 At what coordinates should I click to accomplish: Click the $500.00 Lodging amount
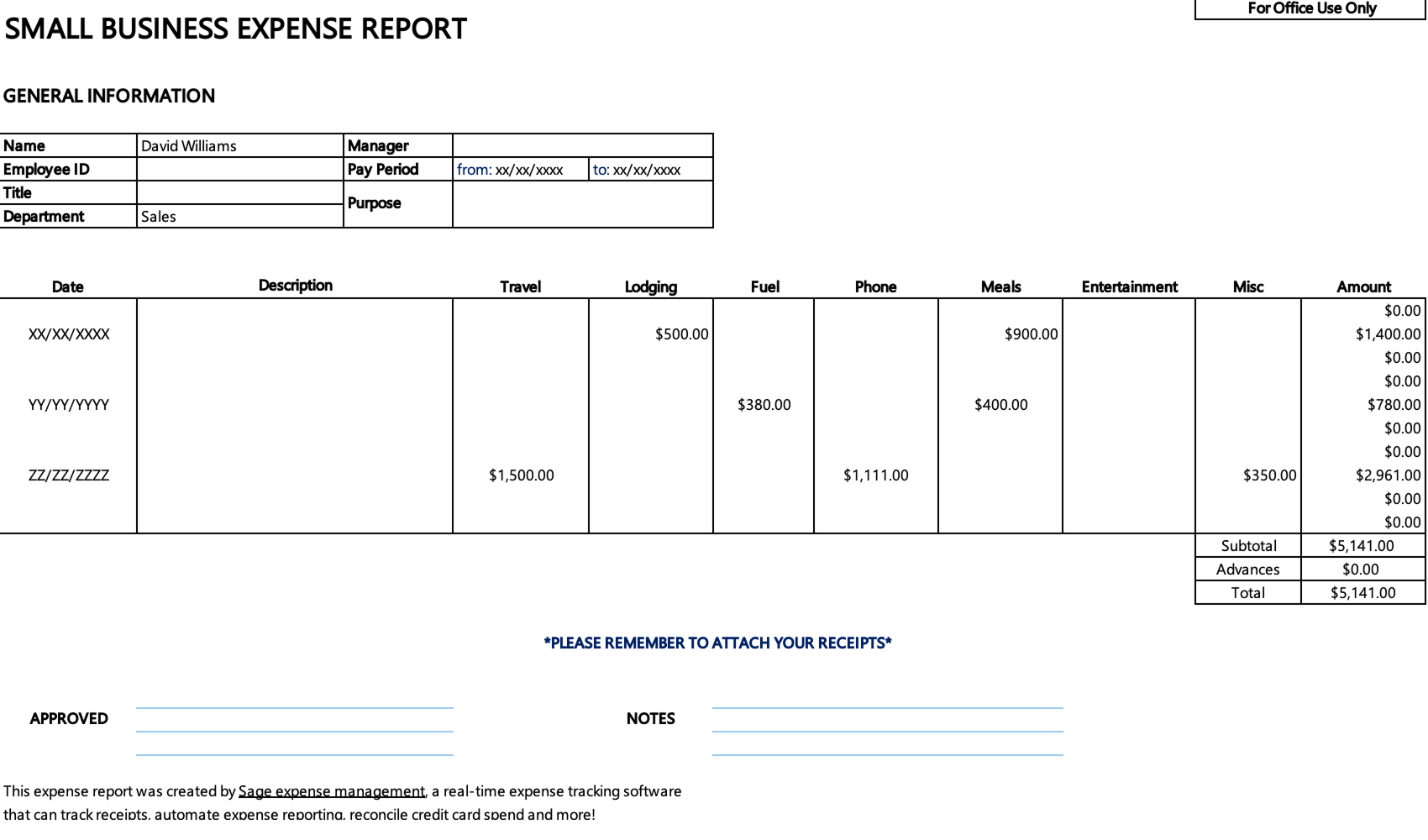[680, 333]
